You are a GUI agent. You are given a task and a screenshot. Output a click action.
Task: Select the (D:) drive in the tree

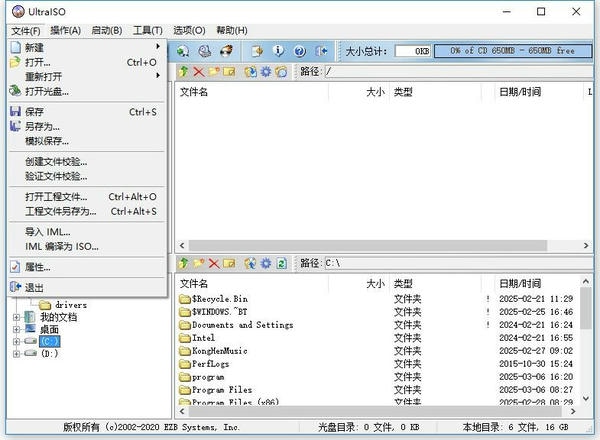click(x=49, y=354)
